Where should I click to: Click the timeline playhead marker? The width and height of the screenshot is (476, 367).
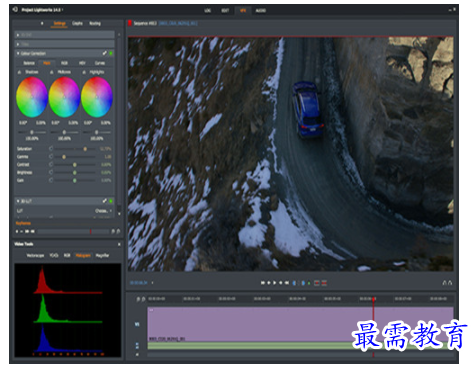374,299
